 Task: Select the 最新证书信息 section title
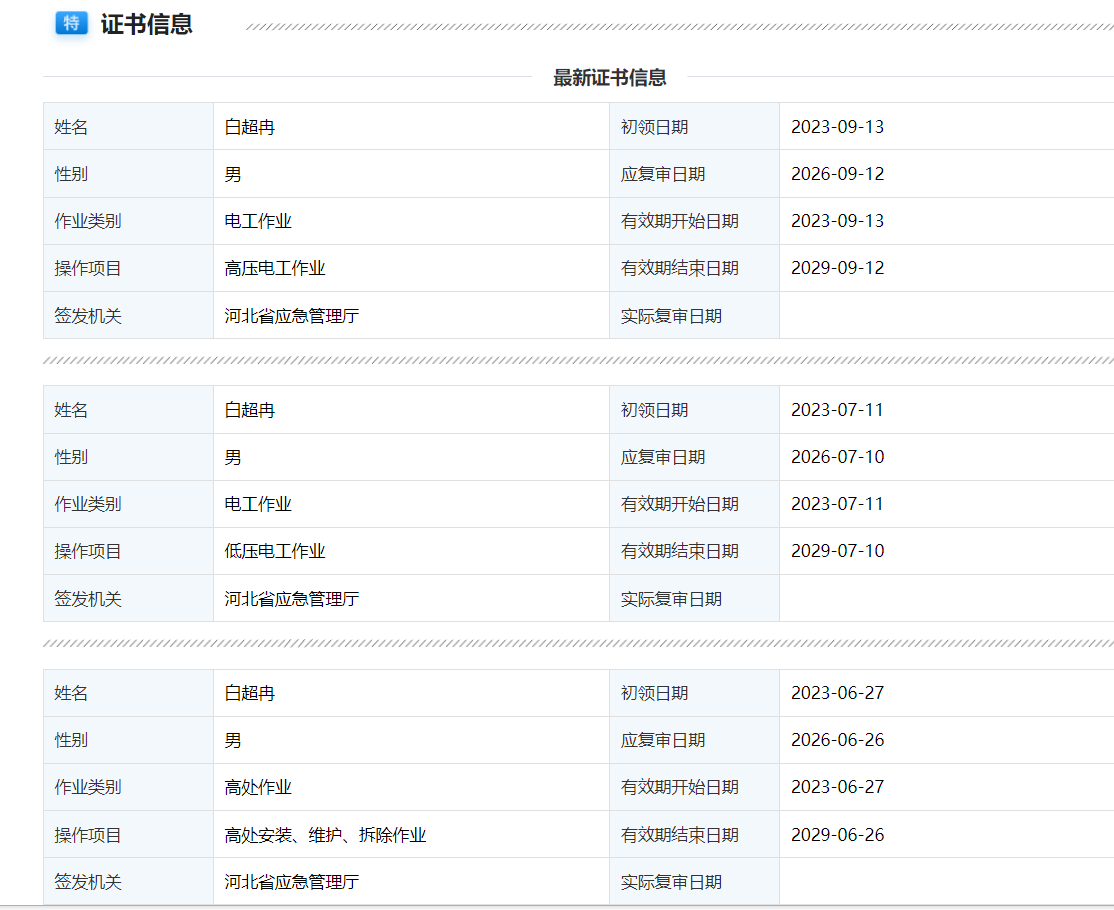pyautogui.click(x=610, y=78)
